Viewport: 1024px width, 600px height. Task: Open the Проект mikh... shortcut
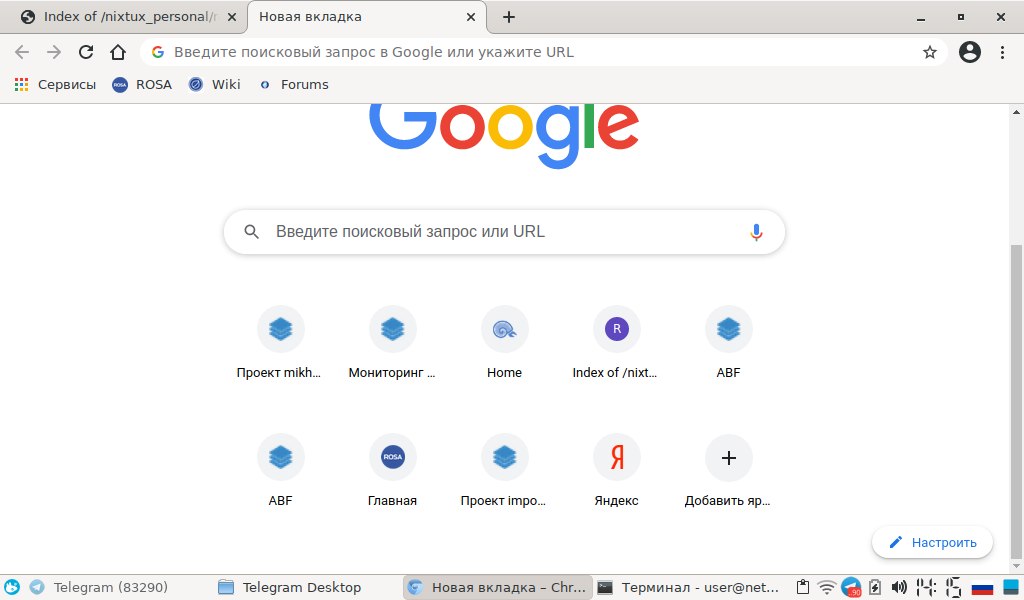coord(280,343)
